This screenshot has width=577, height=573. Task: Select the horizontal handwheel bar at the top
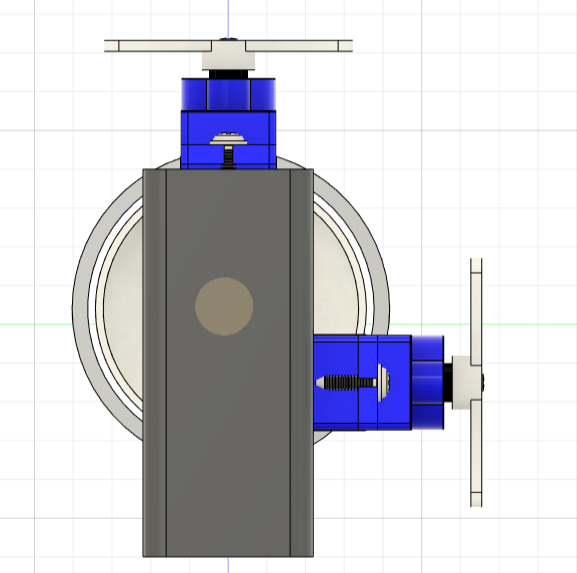click(x=228, y=46)
